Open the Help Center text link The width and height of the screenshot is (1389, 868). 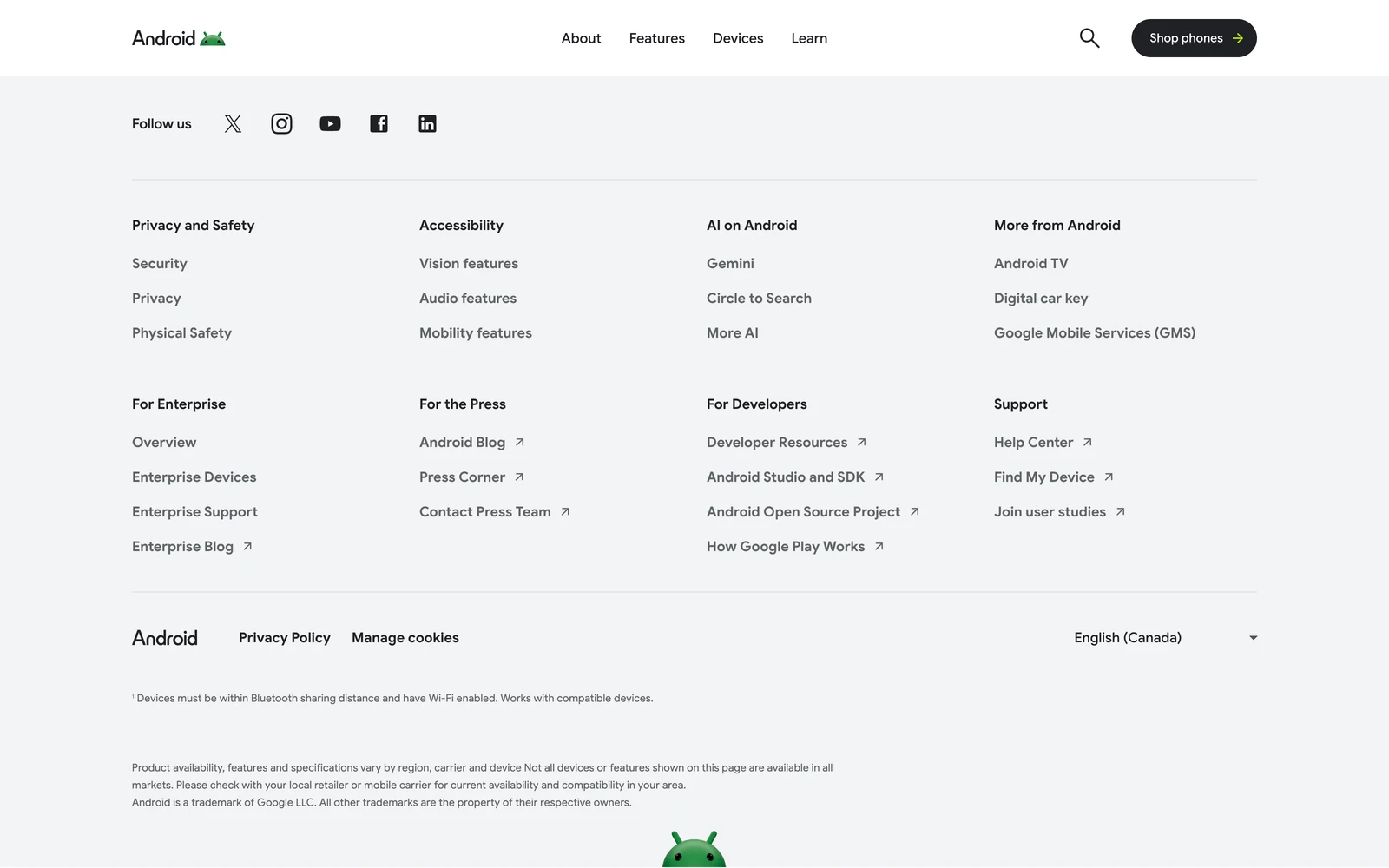(1033, 443)
